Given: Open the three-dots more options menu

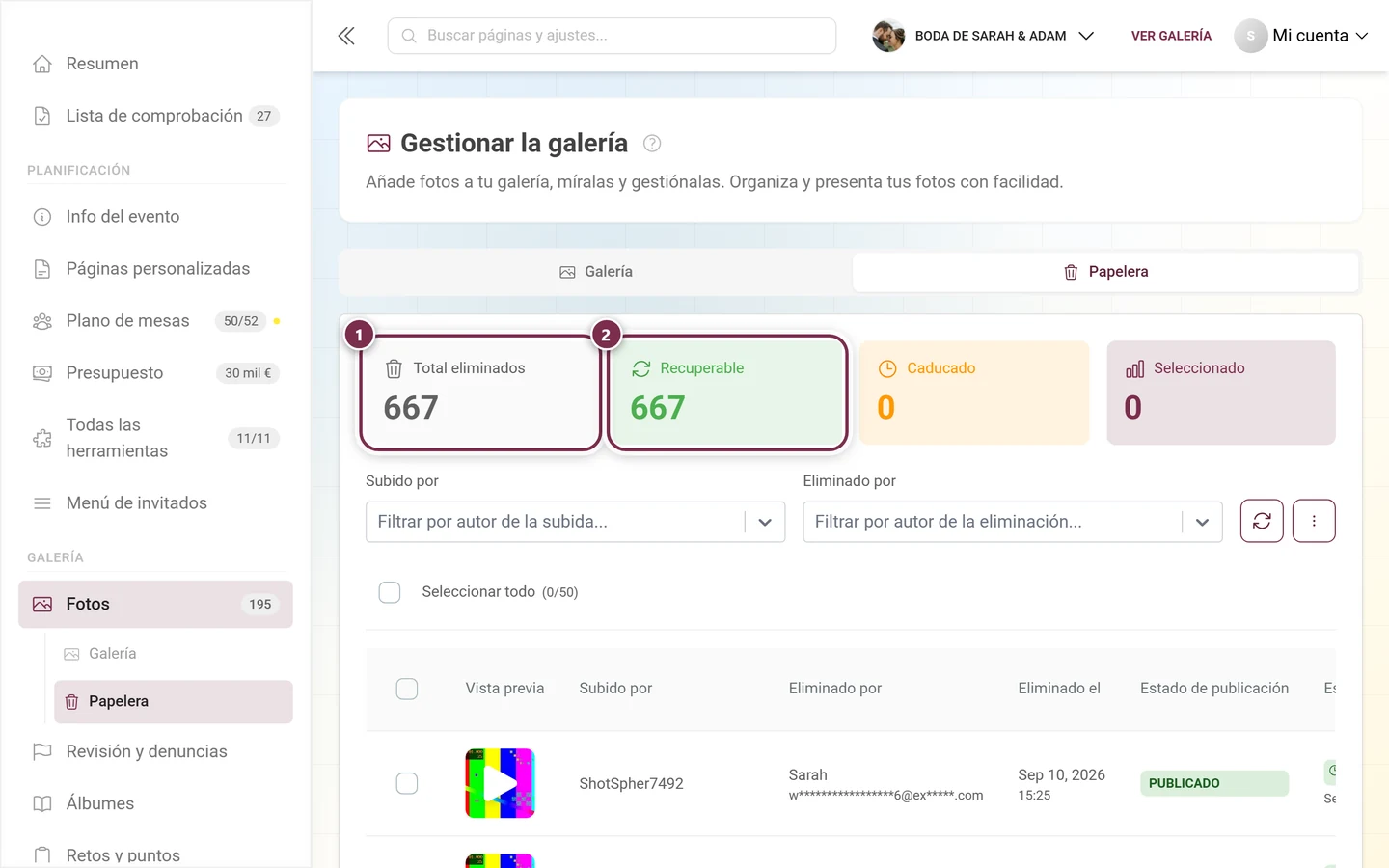Looking at the screenshot, I should [x=1314, y=521].
